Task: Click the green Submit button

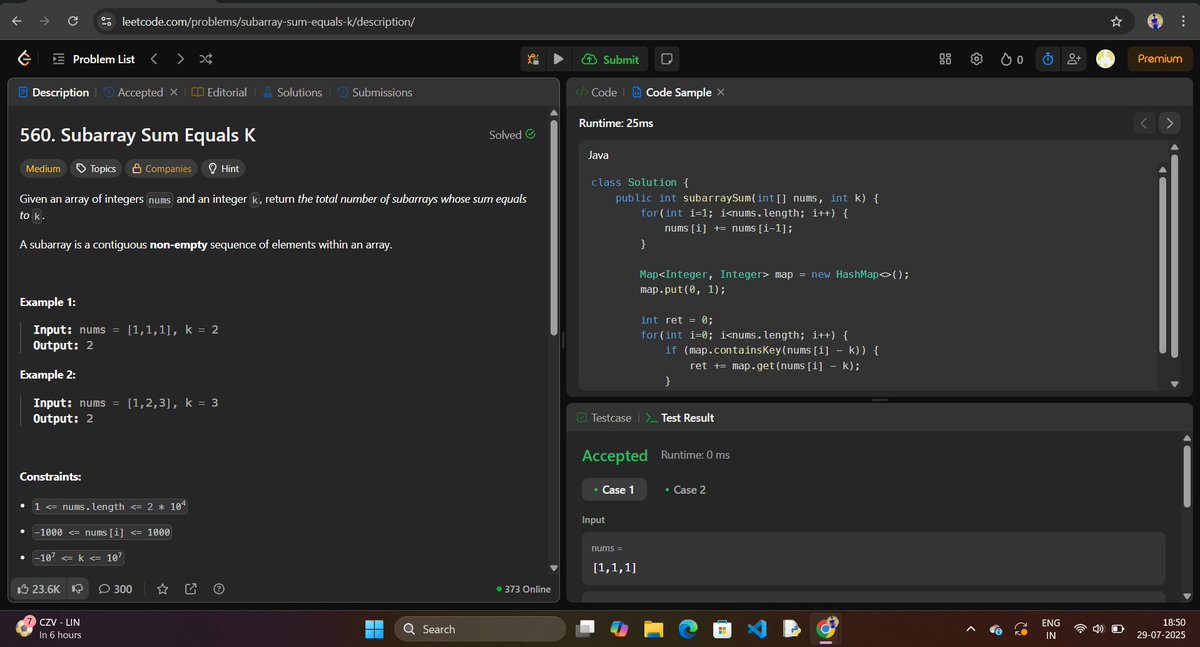Action: (x=610, y=58)
